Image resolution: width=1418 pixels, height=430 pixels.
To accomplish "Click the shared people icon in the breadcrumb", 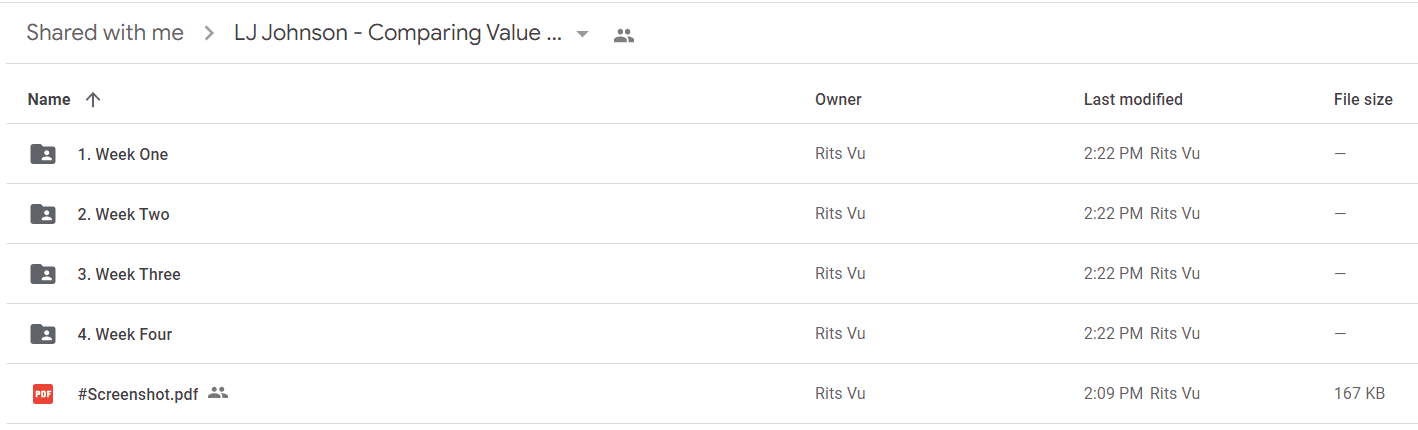I will pyautogui.click(x=624, y=35).
